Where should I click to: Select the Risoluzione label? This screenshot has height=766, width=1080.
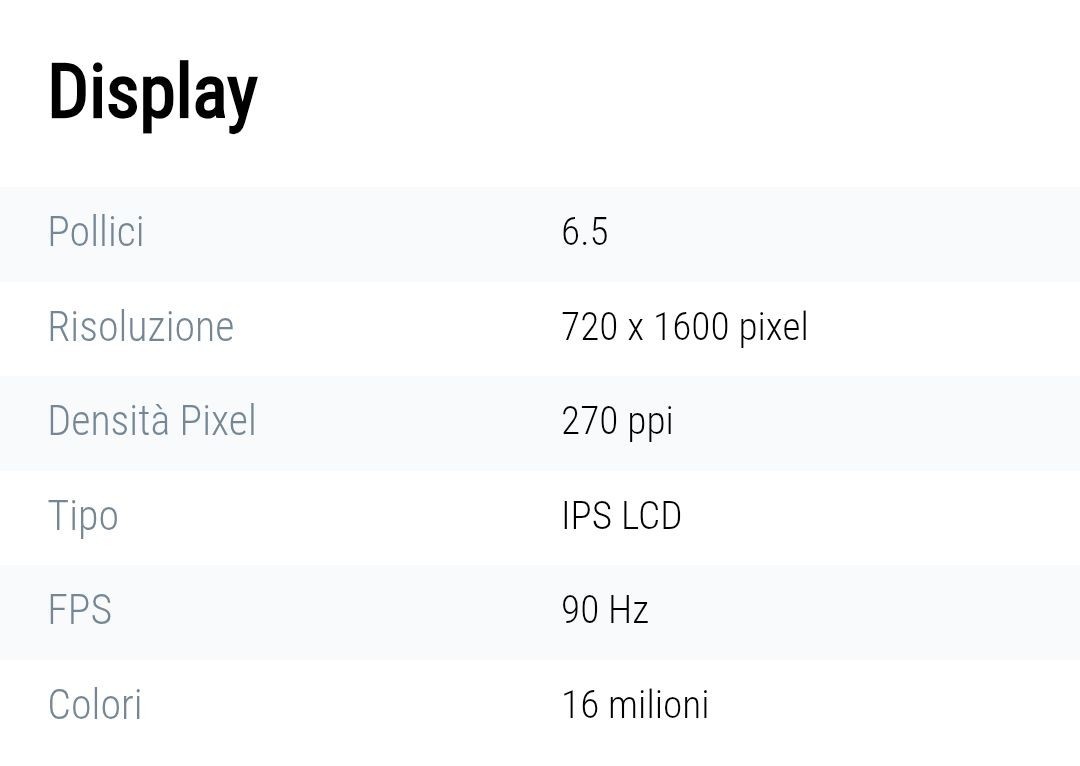click(x=141, y=327)
